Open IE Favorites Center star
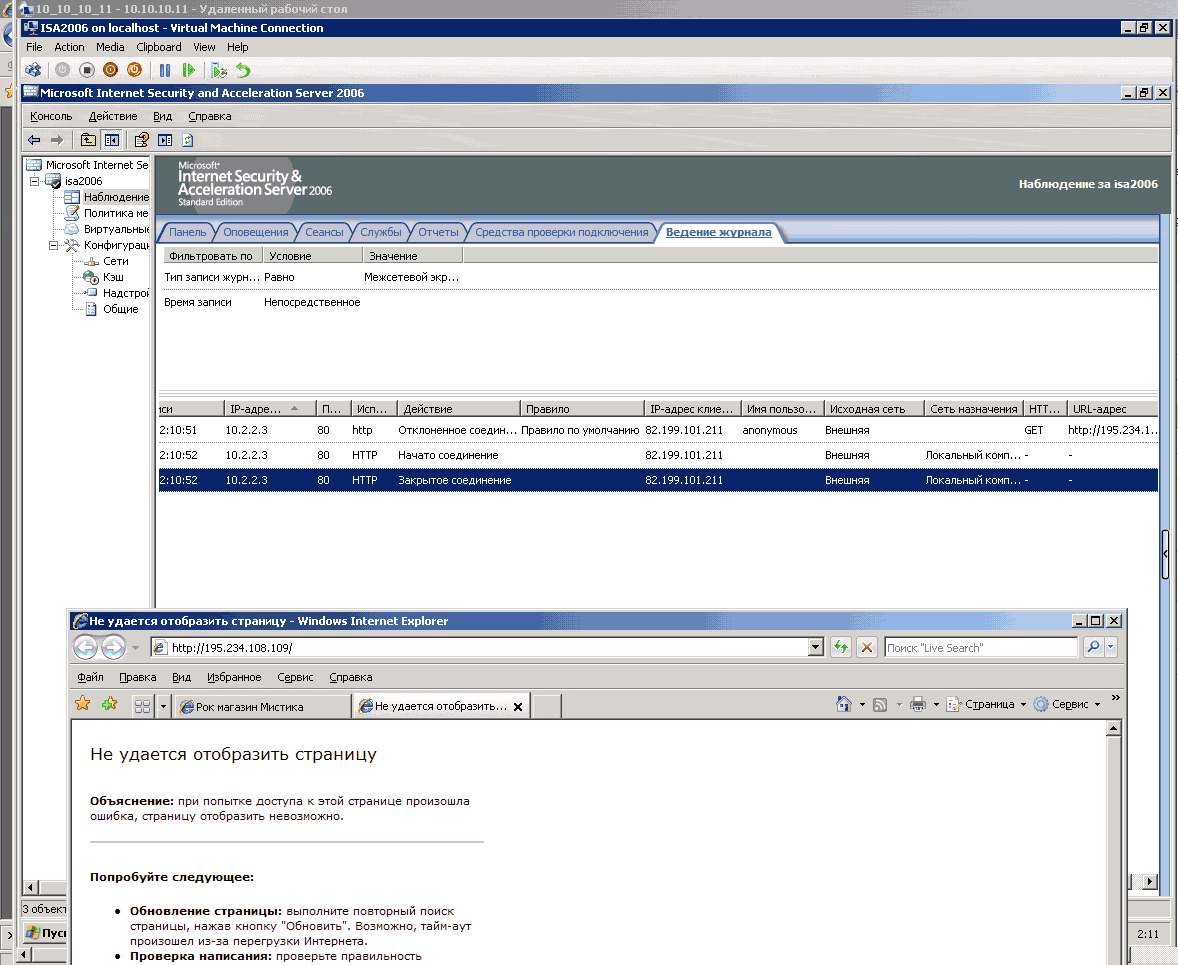 [83, 703]
